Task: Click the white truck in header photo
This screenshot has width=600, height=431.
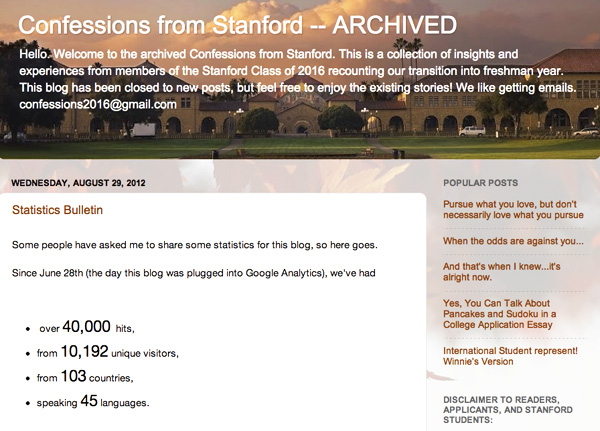Action: pyautogui.click(x=143, y=129)
